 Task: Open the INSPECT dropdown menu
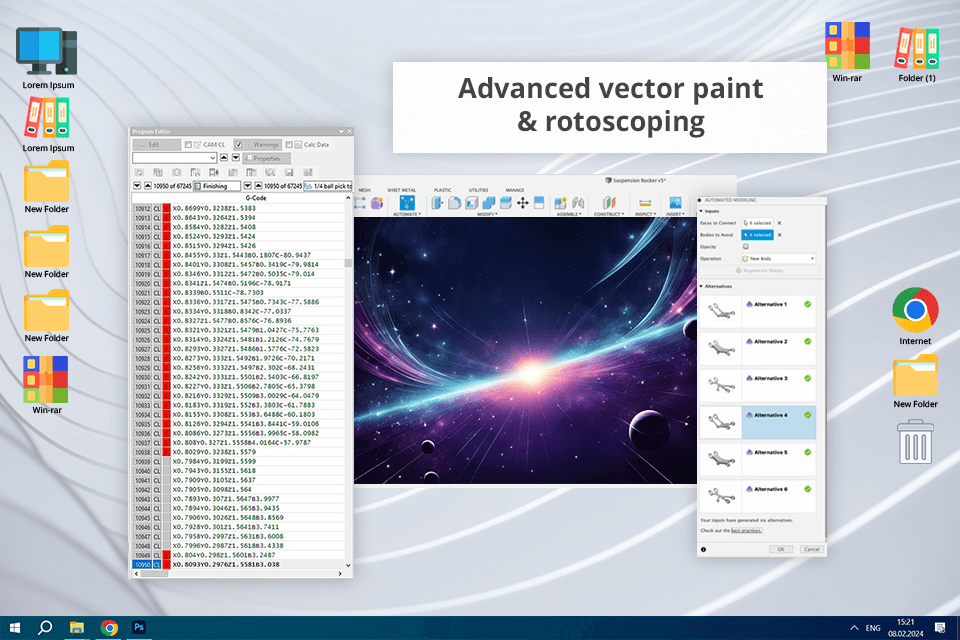tap(645, 214)
